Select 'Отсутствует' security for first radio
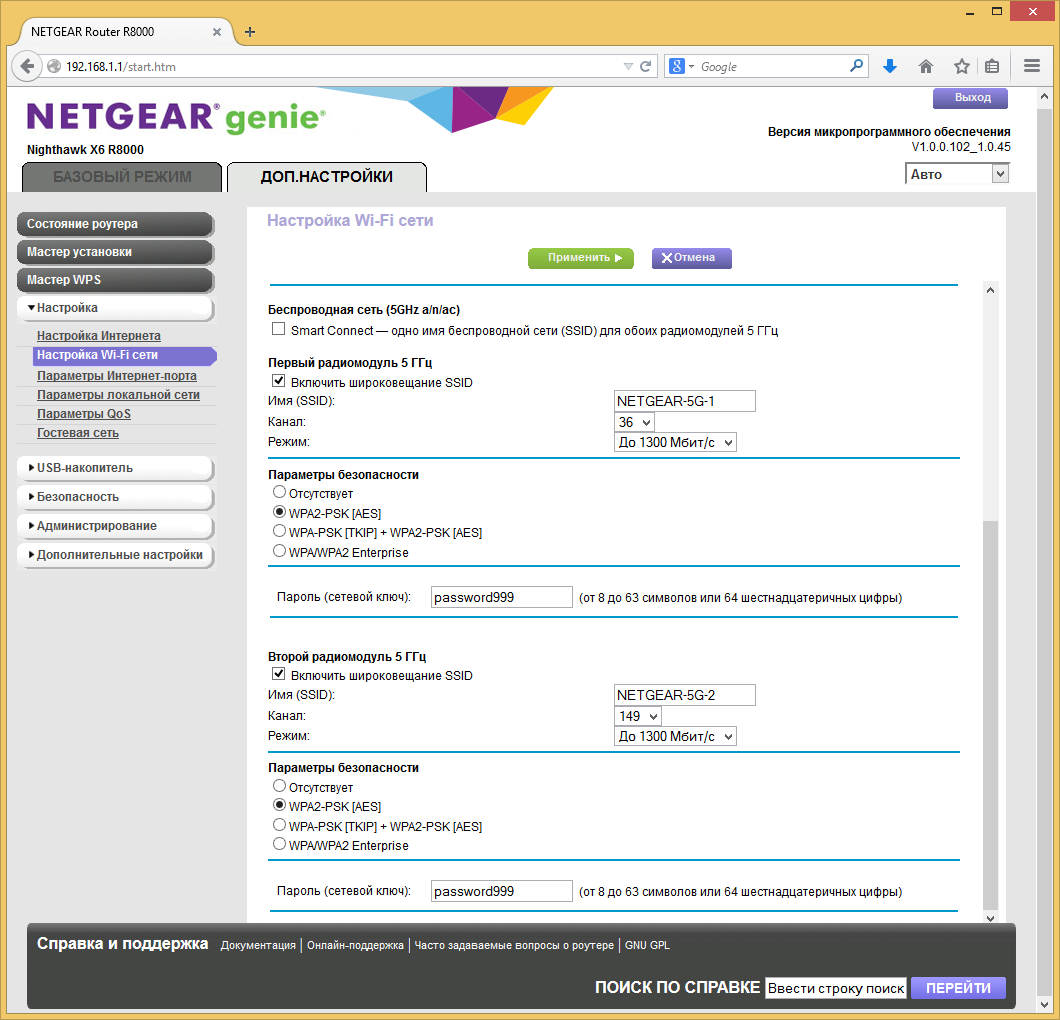The image size is (1060, 1020). point(279,492)
